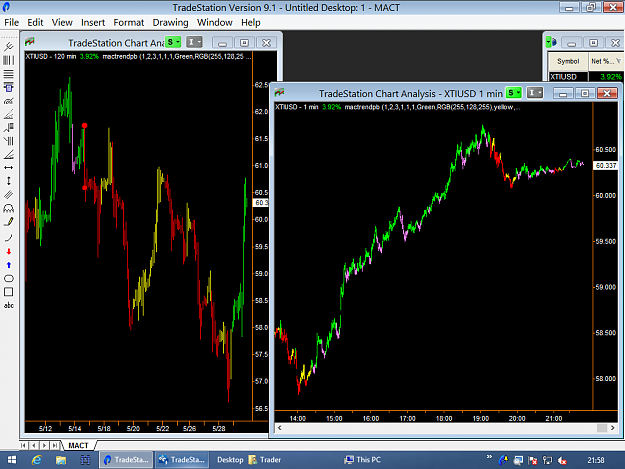Click lower red dot marker on 120 min chart
Screen dimensions: 625x469
pyautogui.click(x=85, y=188)
